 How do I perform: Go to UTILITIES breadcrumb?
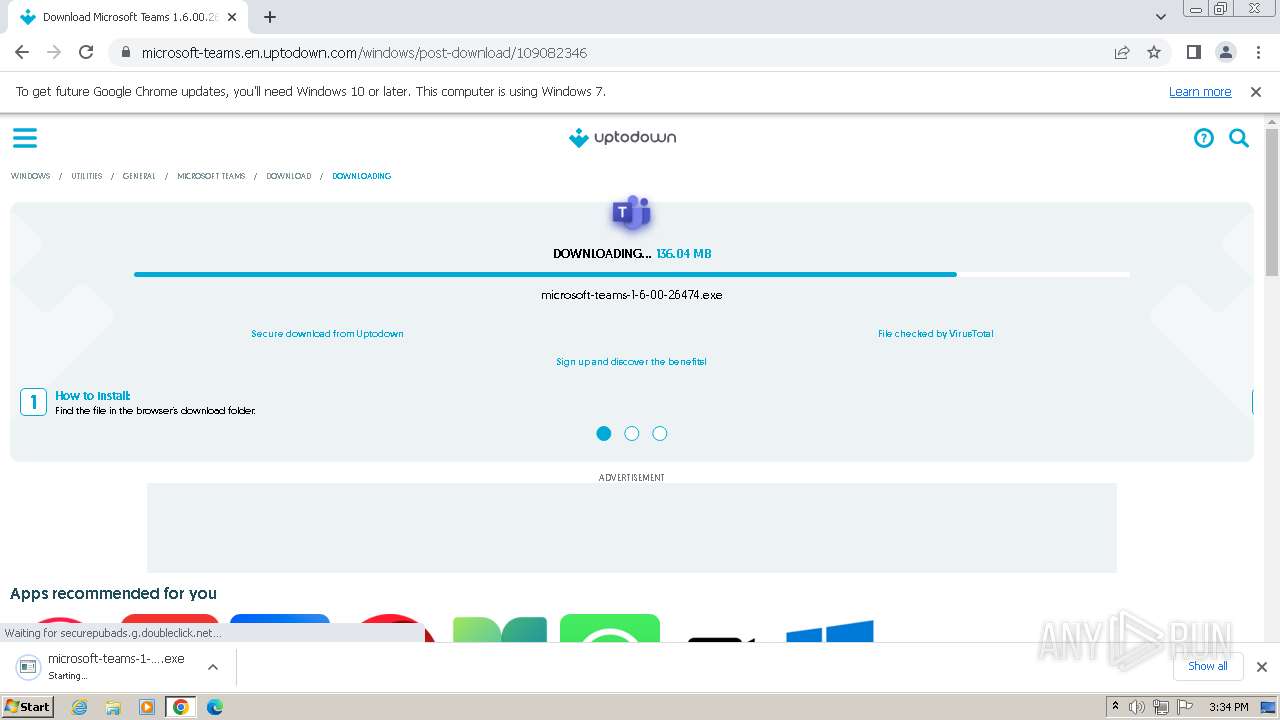(x=87, y=176)
